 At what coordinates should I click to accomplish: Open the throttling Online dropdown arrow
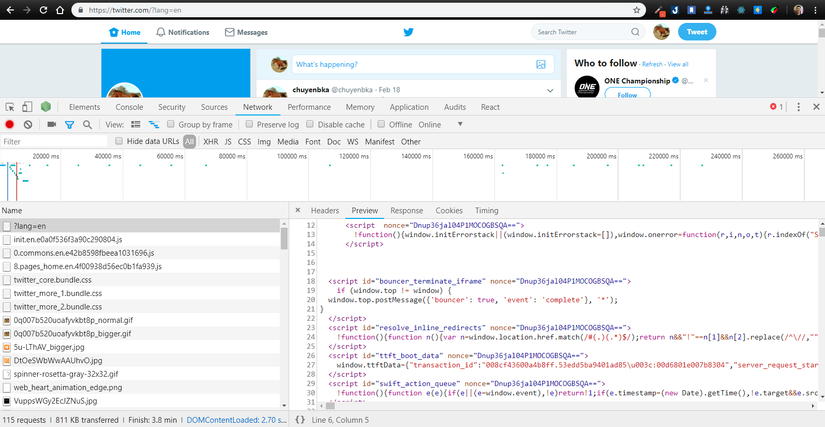point(460,125)
